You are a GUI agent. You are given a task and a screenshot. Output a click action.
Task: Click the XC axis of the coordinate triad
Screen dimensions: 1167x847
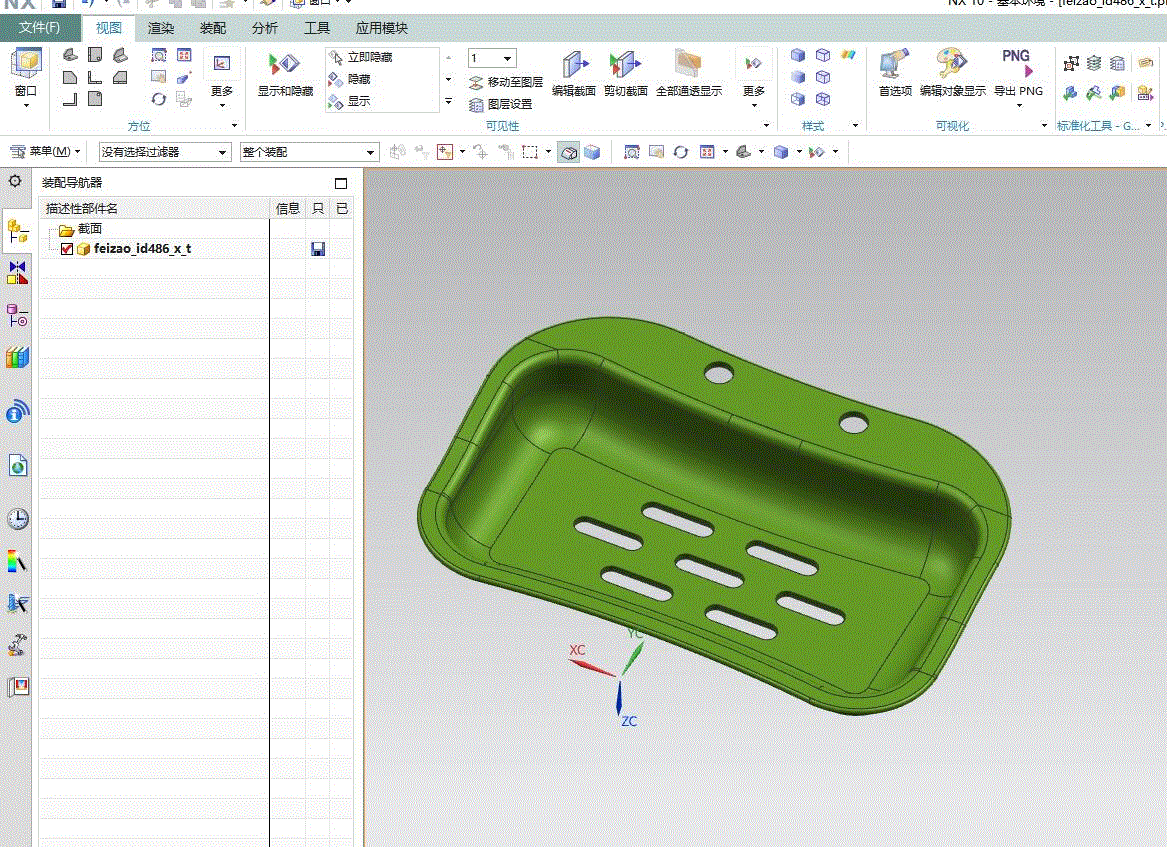592,667
